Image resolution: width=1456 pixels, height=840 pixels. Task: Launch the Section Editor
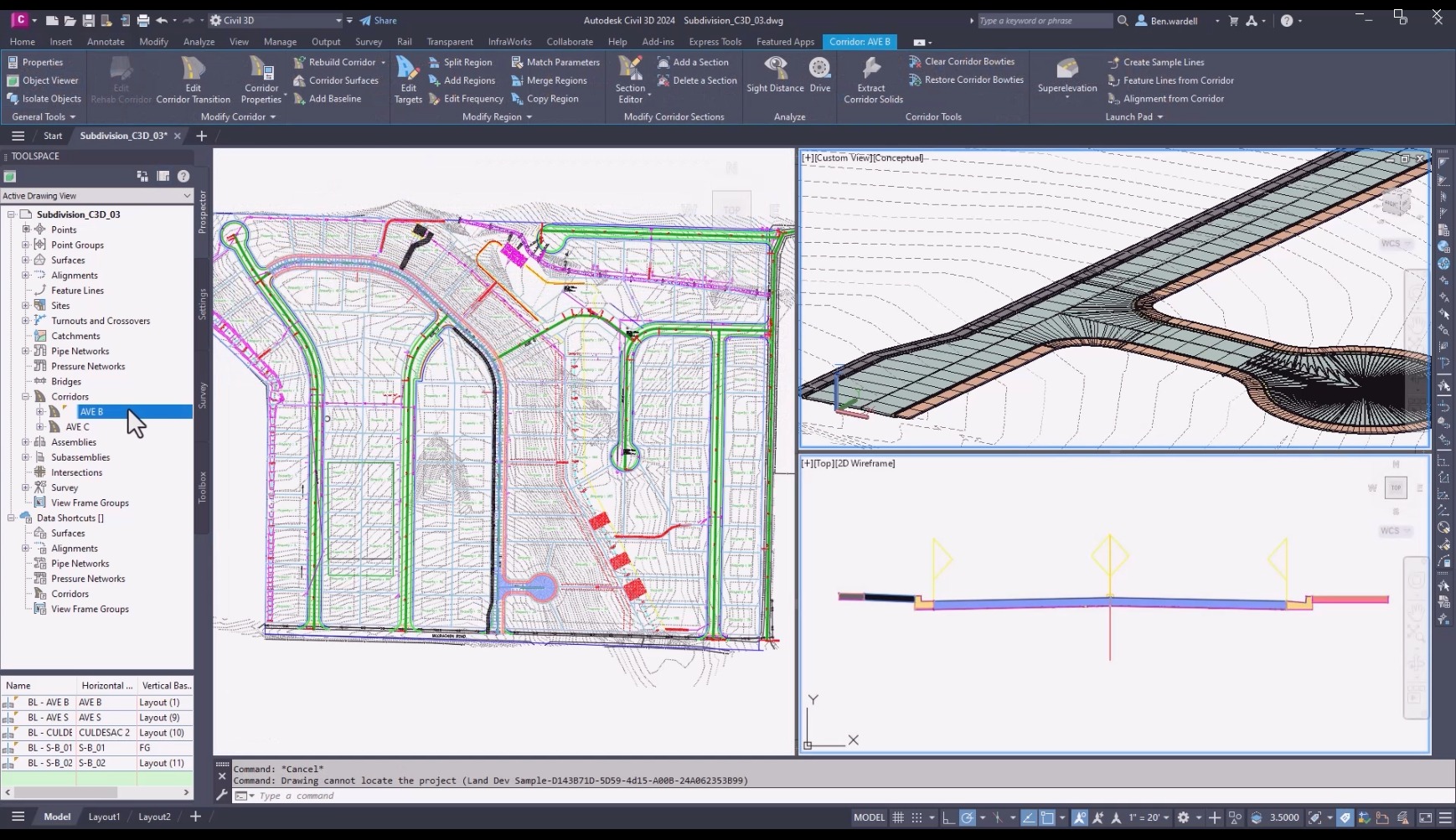point(630,79)
